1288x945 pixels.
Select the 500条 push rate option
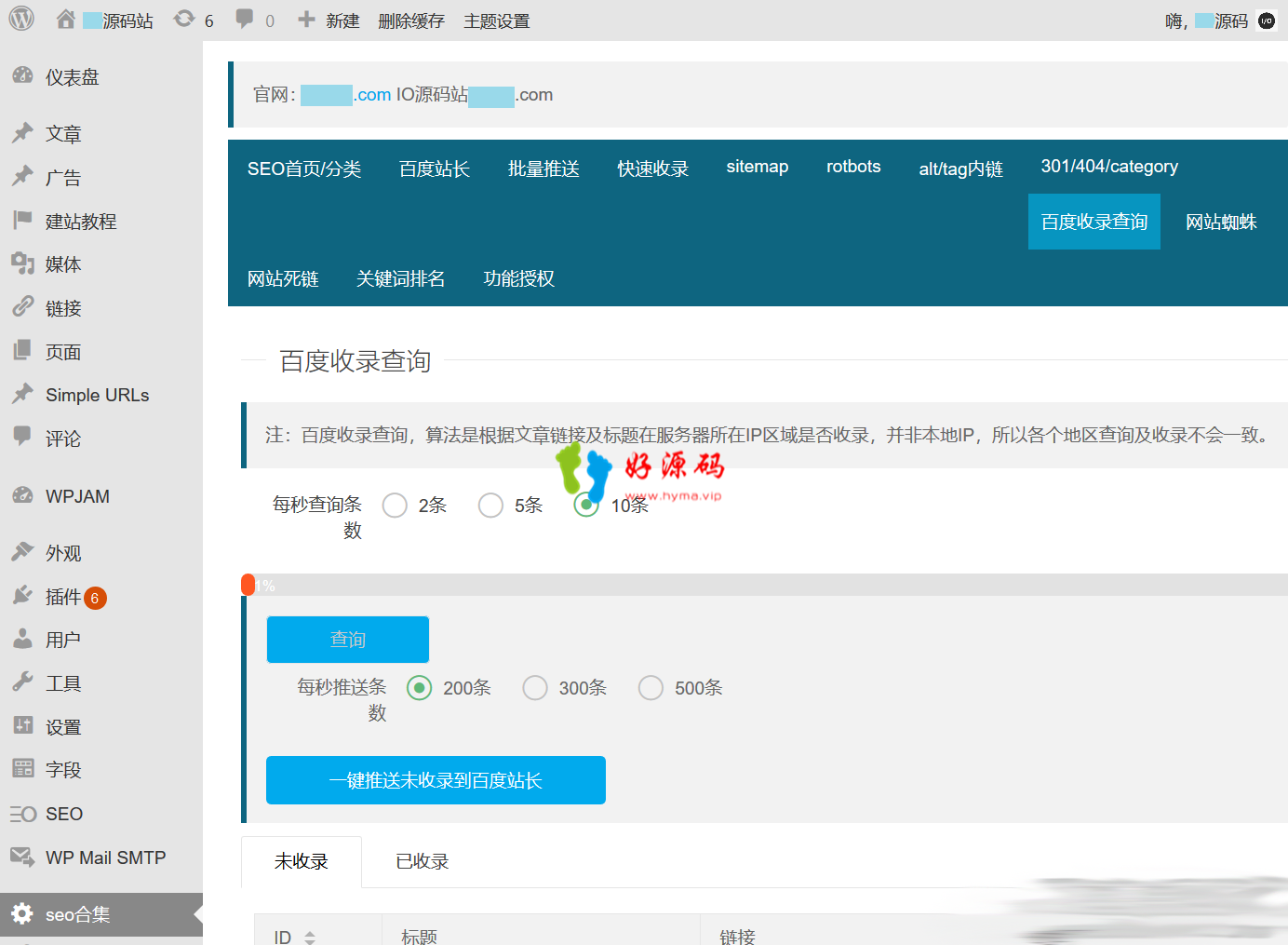pos(651,688)
